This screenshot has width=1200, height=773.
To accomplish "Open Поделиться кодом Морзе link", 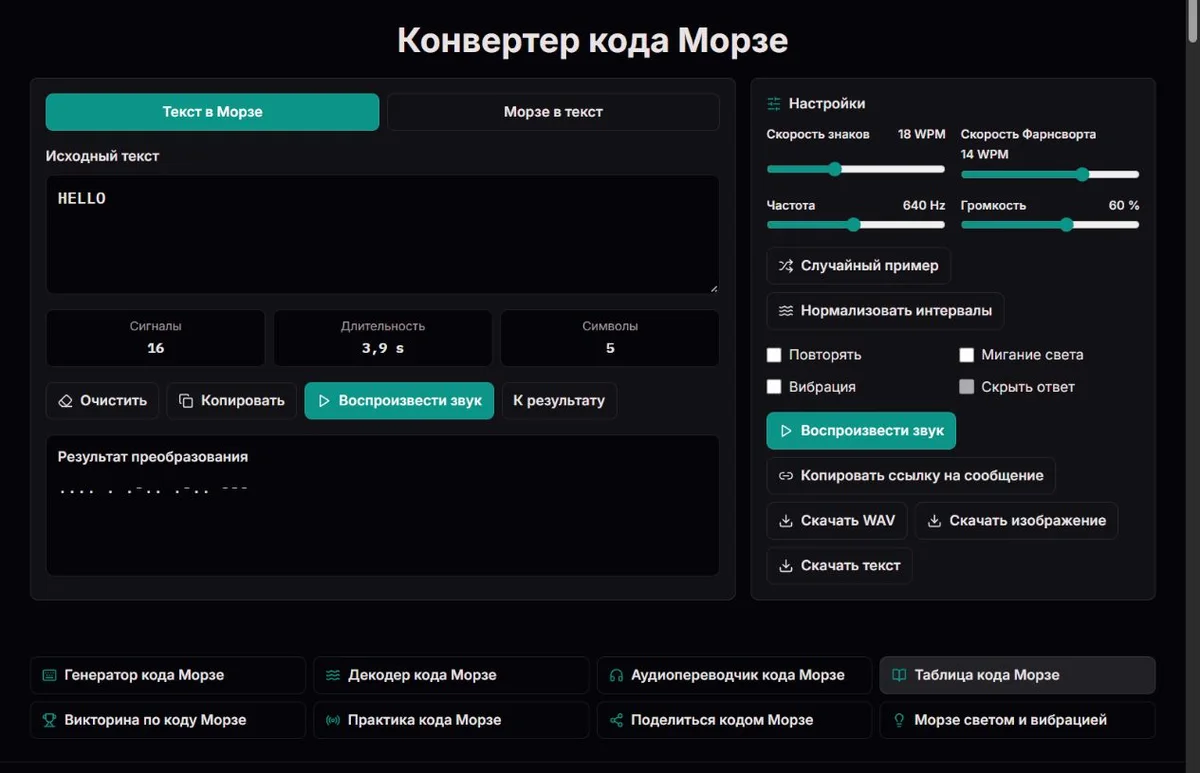I will click(x=734, y=720).
